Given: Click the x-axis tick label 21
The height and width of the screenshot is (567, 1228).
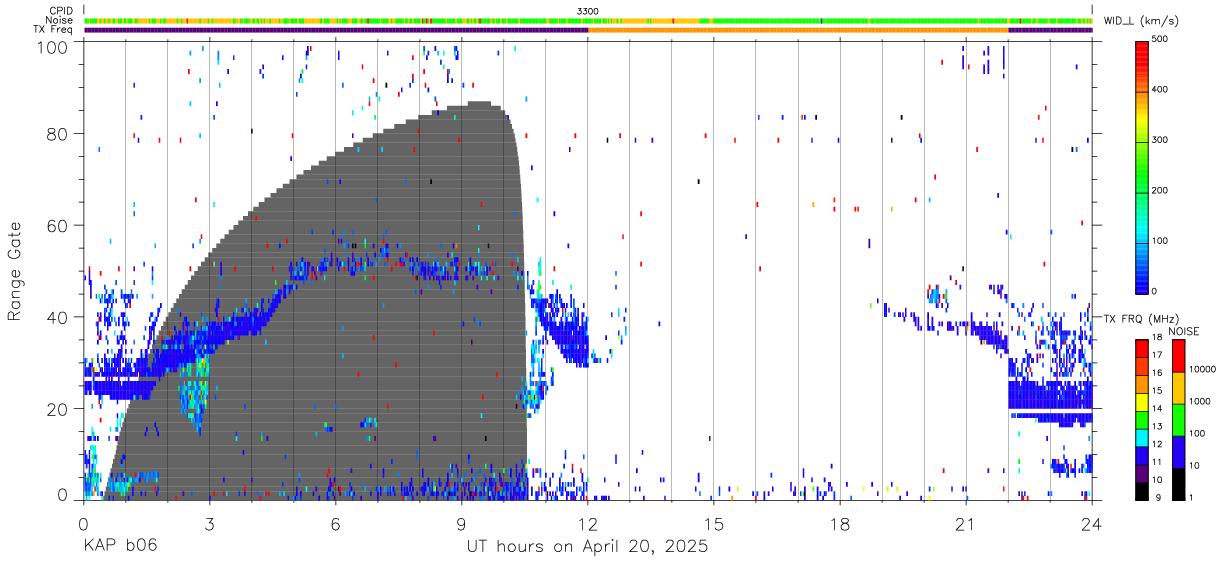Looking at the screenshot, I should (965, 524).
